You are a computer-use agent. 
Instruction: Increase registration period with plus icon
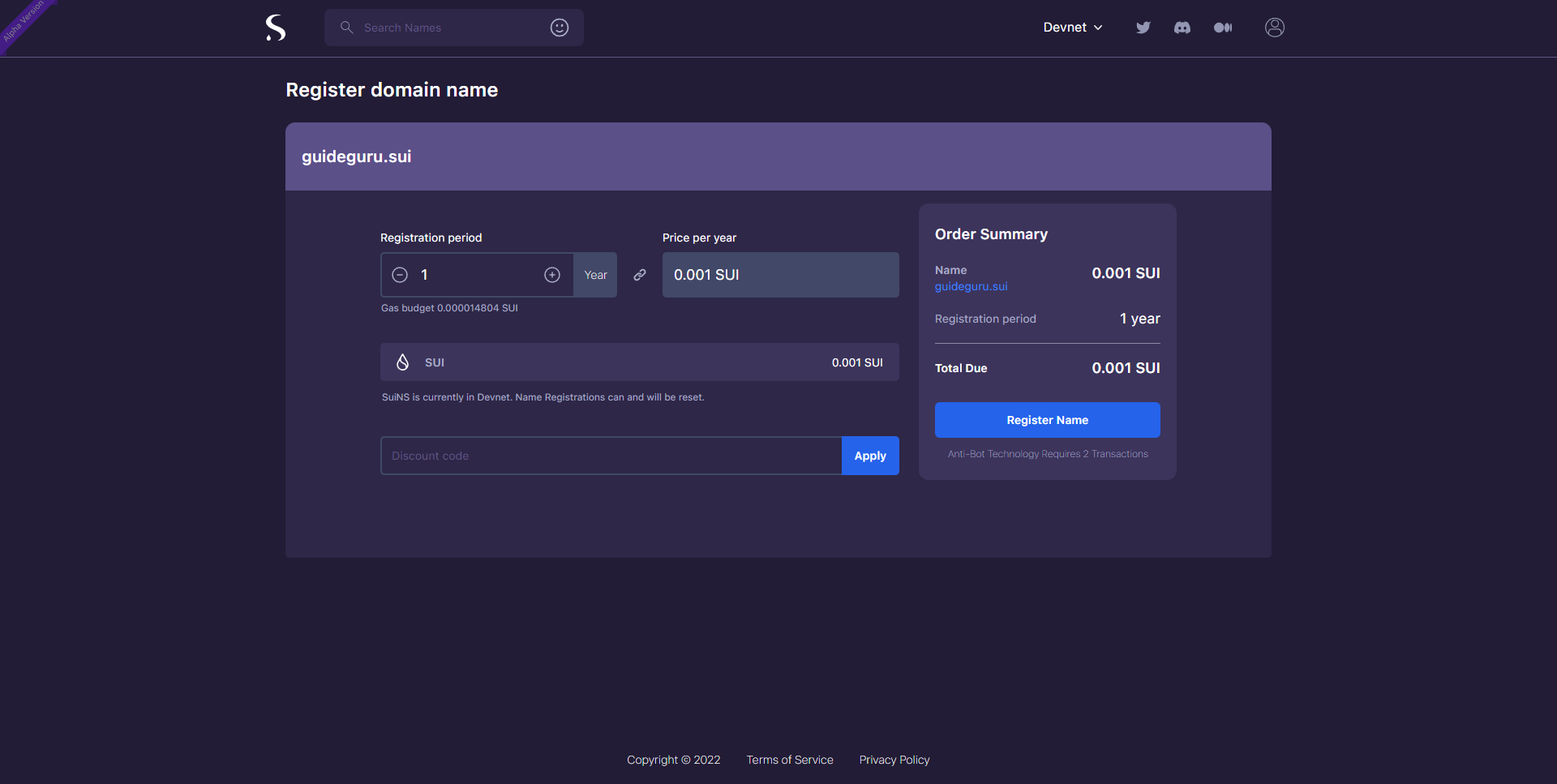pyautogui.click(x=552, y=275)
